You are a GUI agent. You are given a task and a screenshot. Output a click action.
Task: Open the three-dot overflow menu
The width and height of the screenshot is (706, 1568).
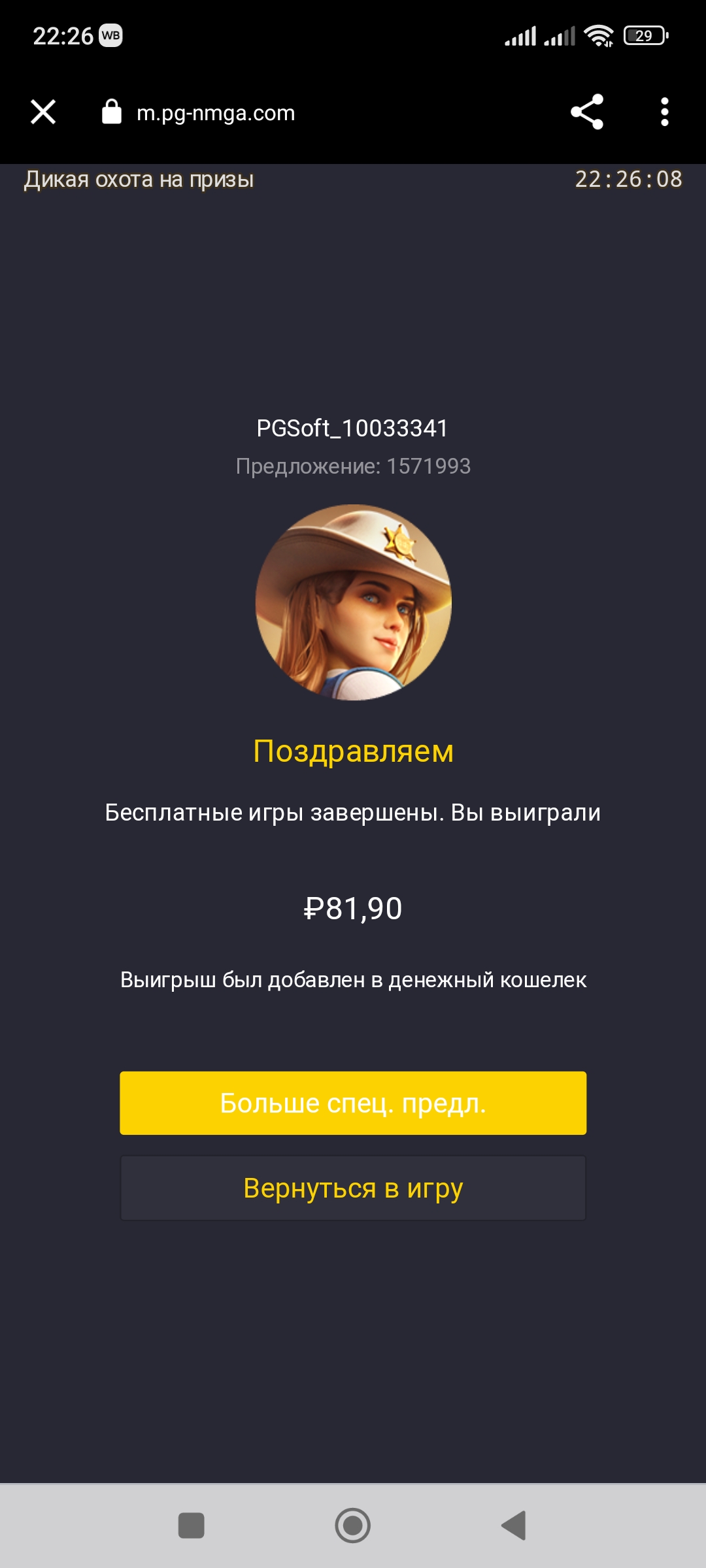[665, 112]
